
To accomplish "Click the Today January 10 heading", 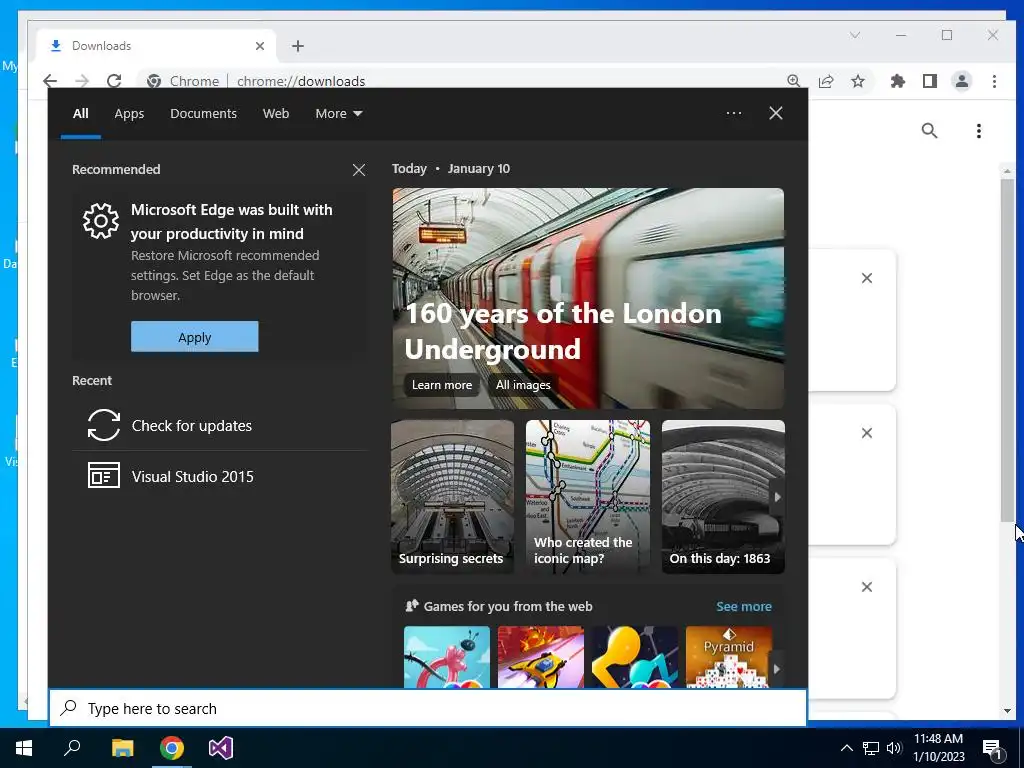I will (451, 168).
